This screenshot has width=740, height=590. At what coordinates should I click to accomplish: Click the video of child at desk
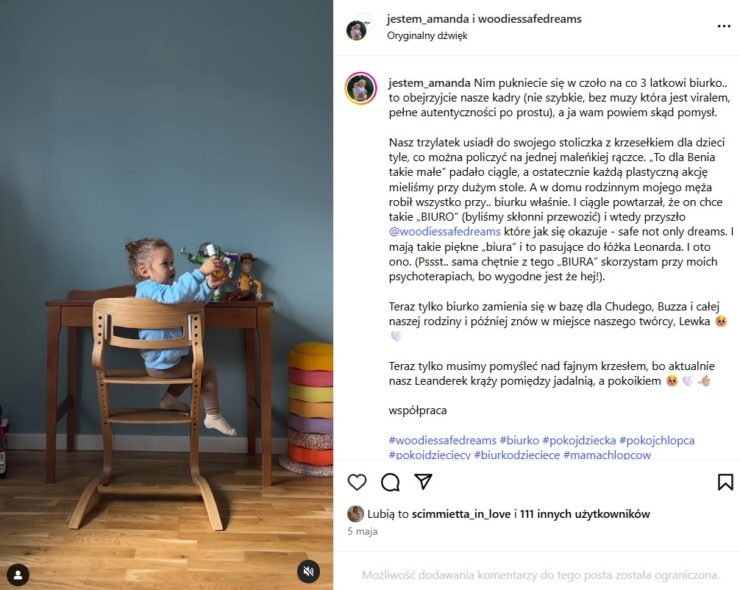(166, 295)
